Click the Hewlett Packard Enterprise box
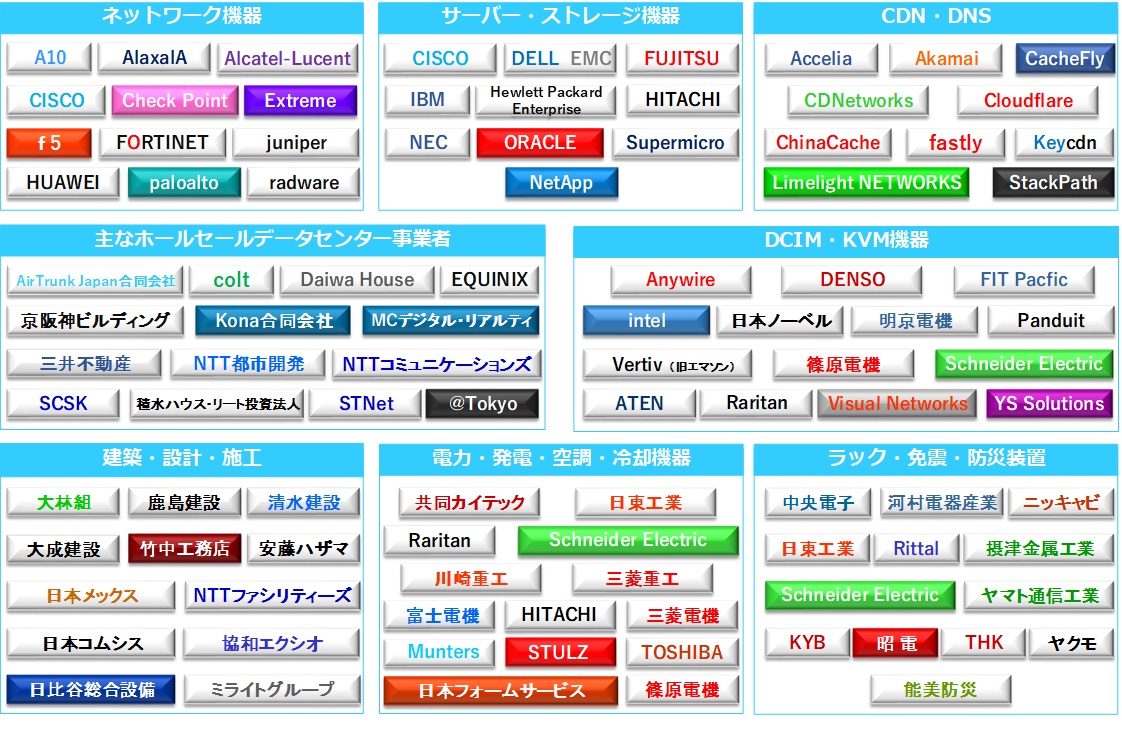 [546, 100]
